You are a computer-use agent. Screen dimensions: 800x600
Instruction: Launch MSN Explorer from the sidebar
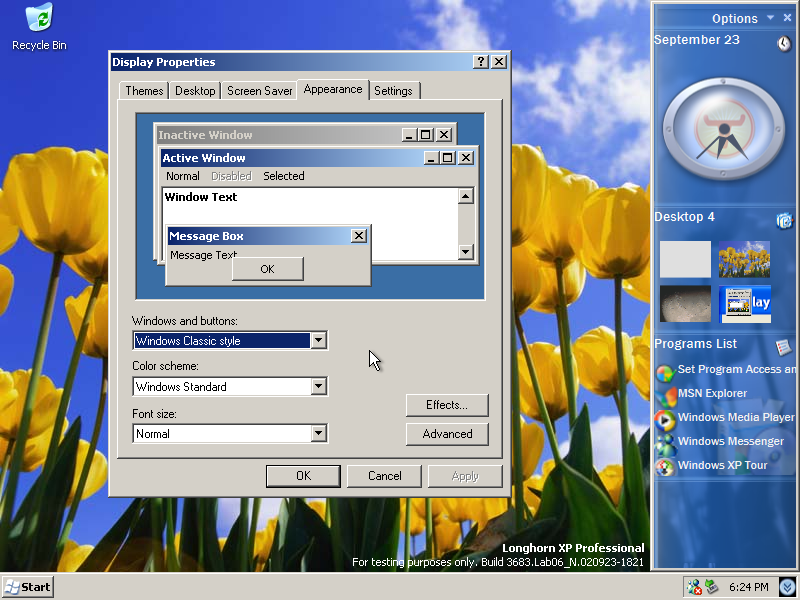point(711,394)
